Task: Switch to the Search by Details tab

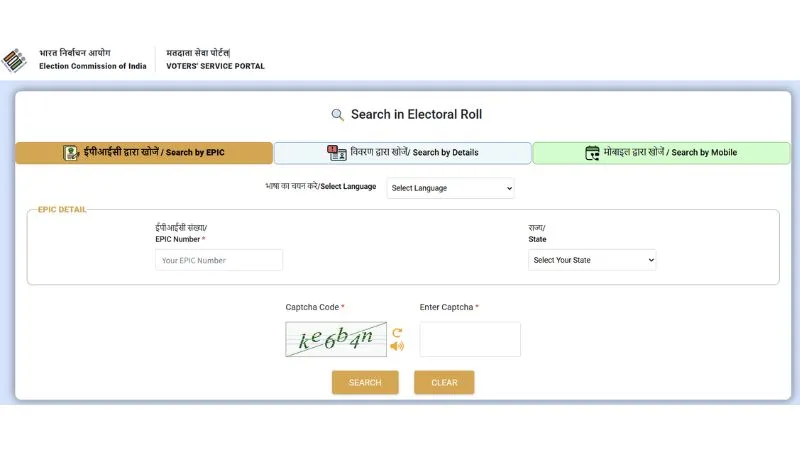Action: pos(403,153)
